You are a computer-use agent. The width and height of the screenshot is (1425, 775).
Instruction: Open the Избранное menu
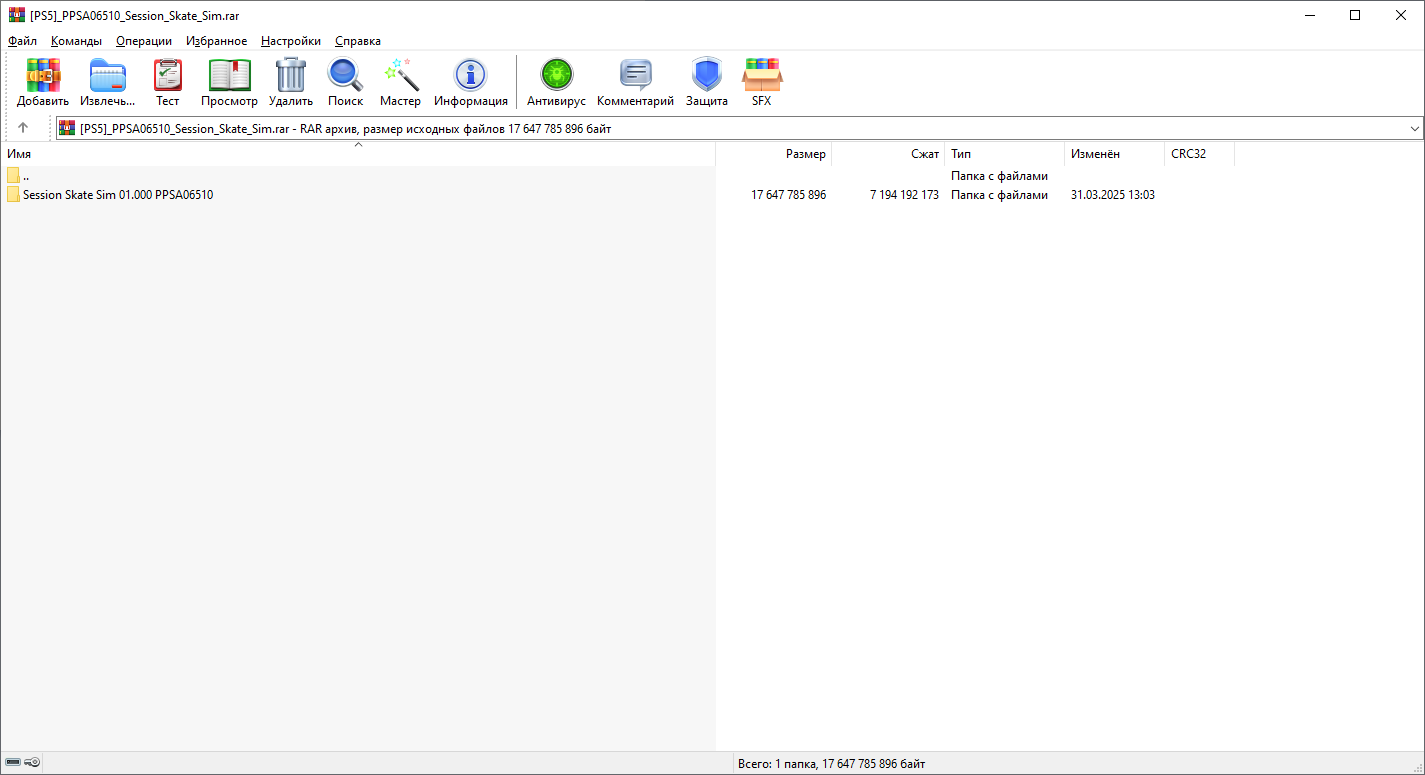216,41
